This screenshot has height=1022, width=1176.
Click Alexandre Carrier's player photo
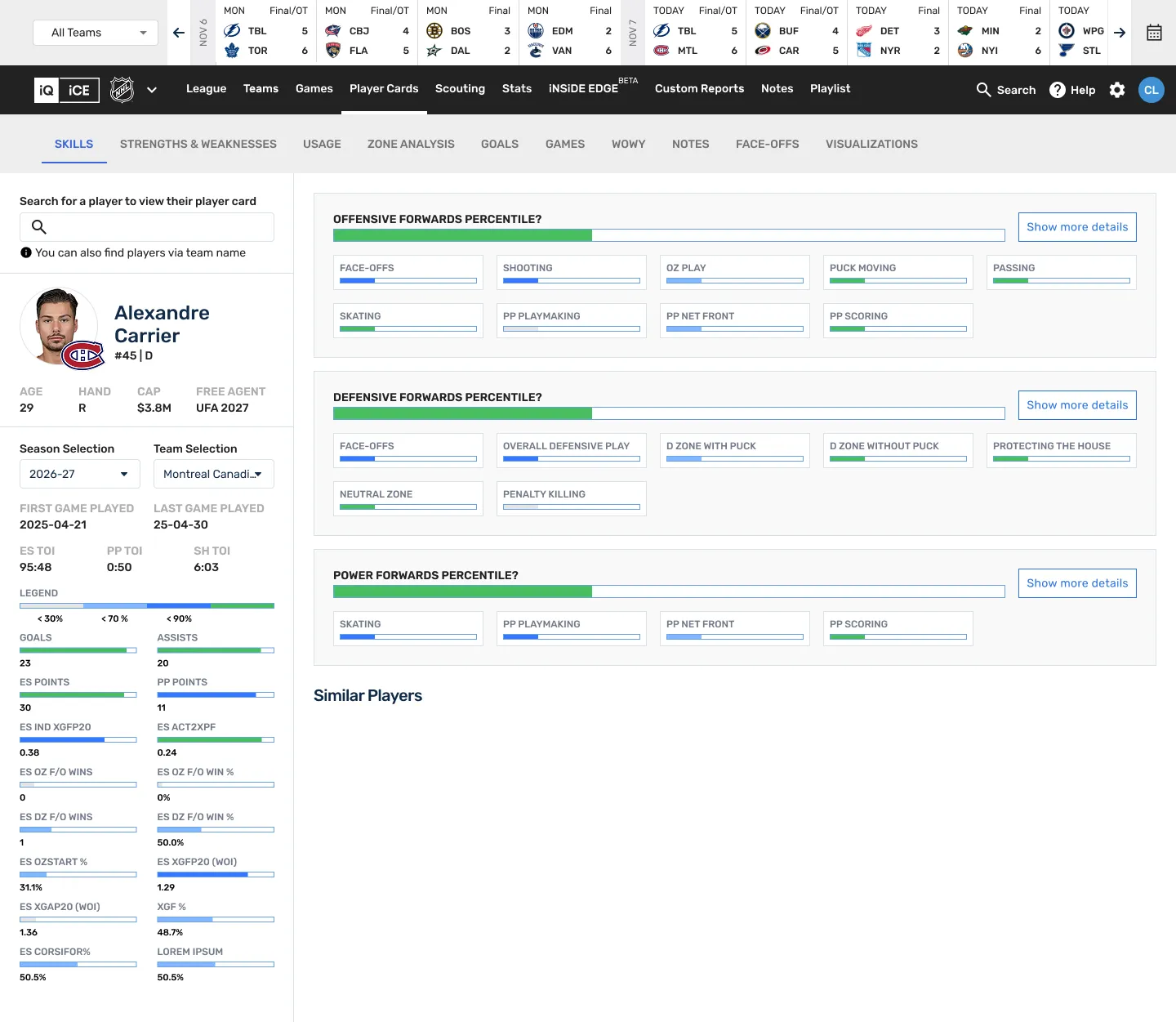[x=59, y=327]
